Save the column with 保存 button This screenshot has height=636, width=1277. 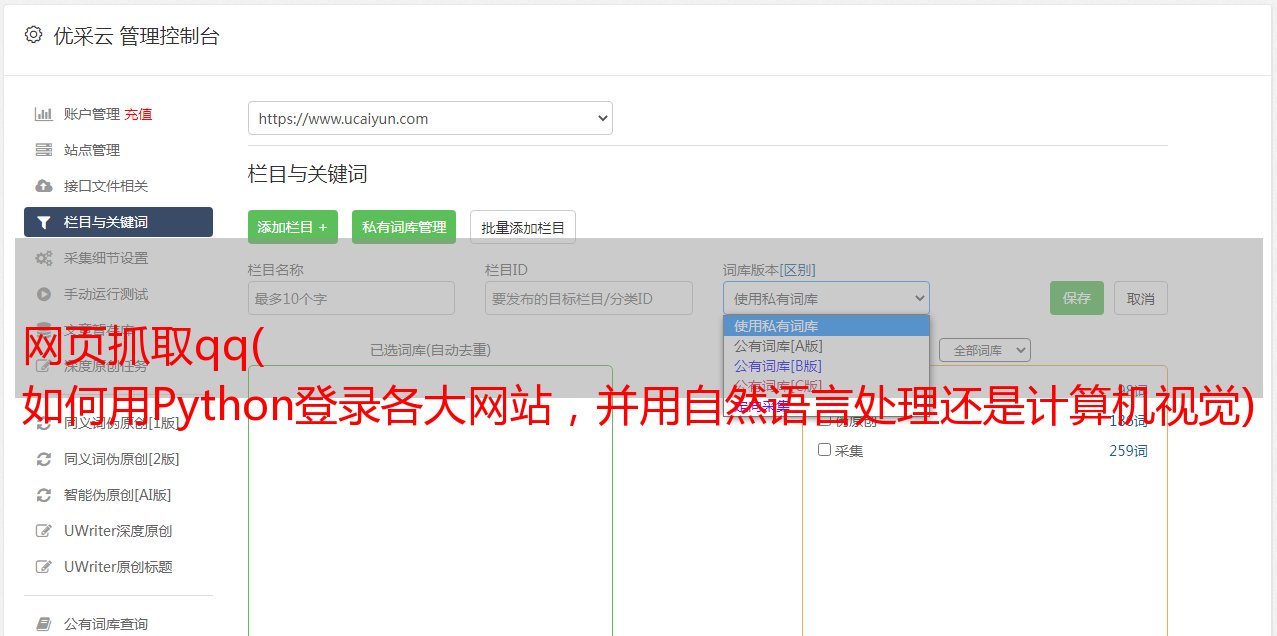point(1077,298)
